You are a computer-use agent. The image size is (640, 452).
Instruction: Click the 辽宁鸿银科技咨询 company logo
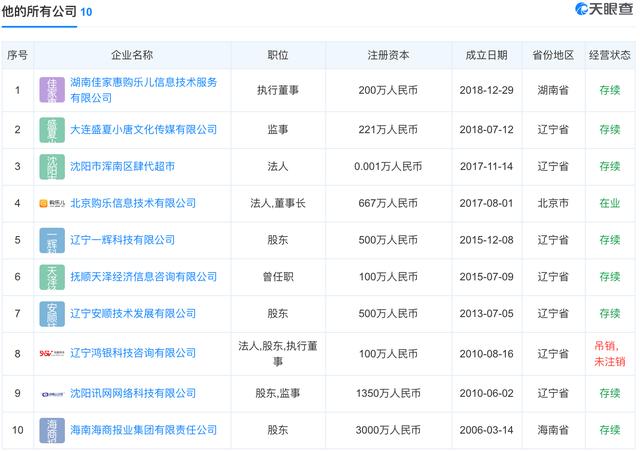coord(51,353)
